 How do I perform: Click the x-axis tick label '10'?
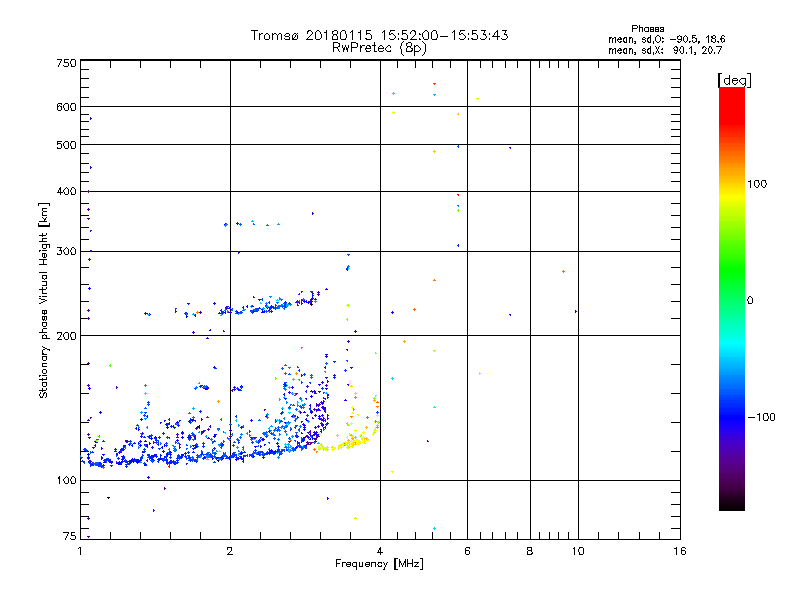[x=578, y=551]
